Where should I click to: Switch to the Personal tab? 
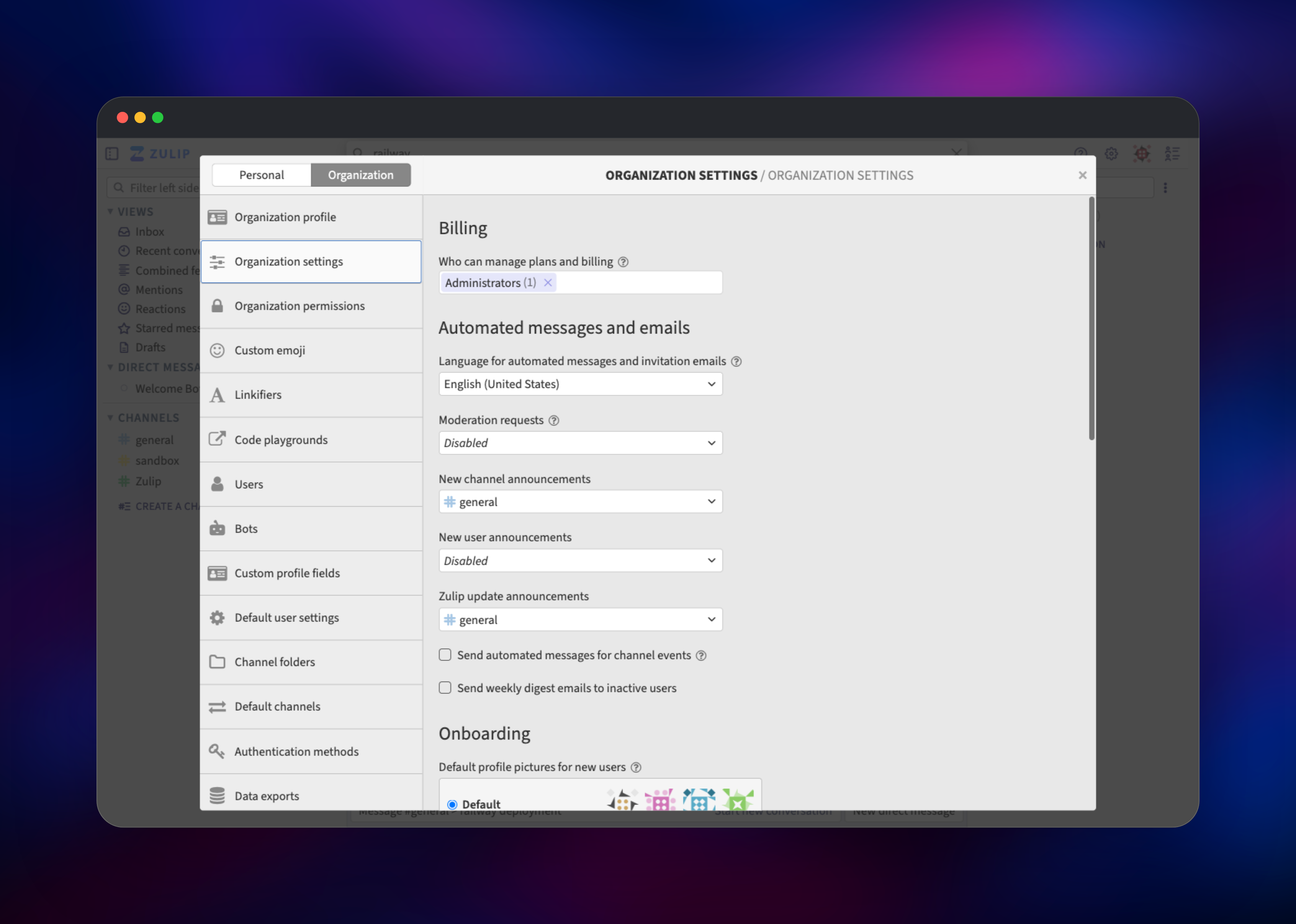262,175
